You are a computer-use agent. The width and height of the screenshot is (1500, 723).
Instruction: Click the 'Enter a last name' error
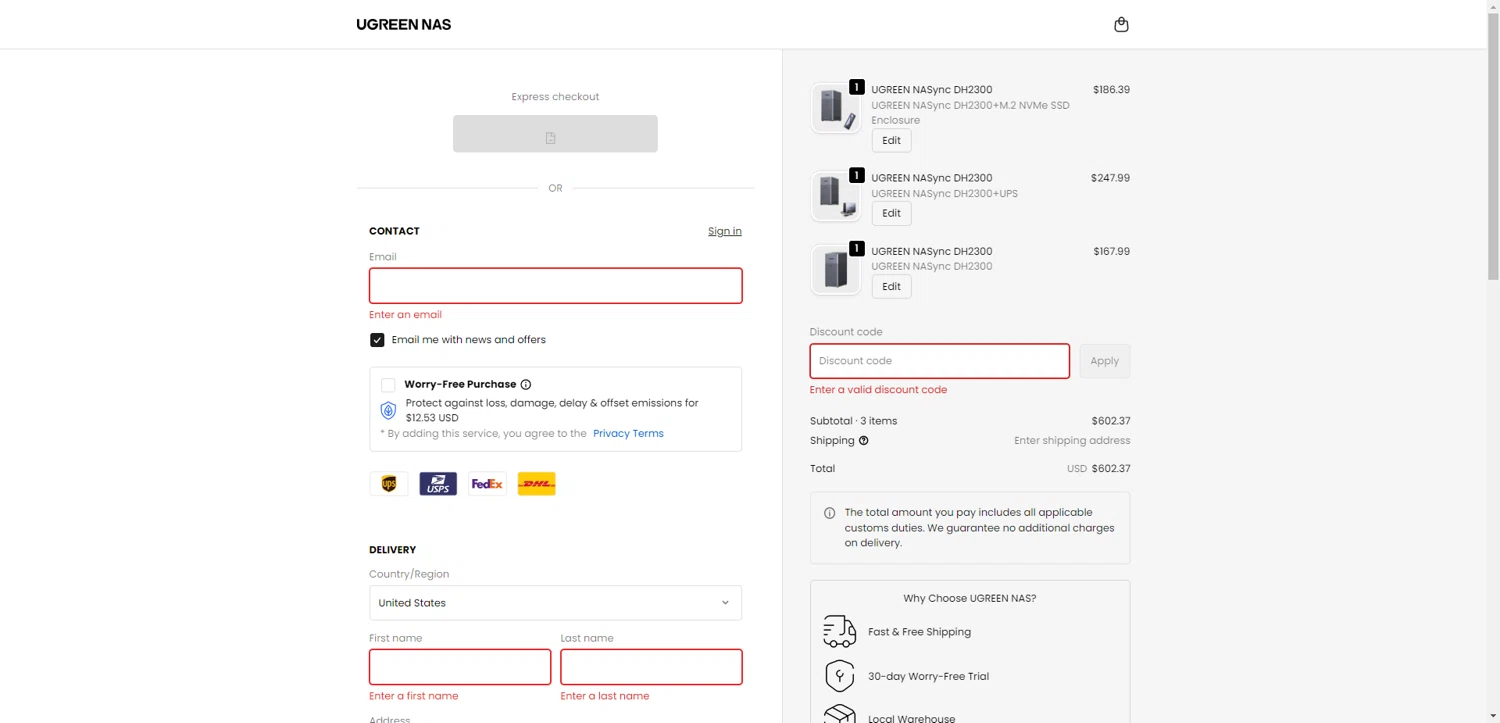pos(605,696)
